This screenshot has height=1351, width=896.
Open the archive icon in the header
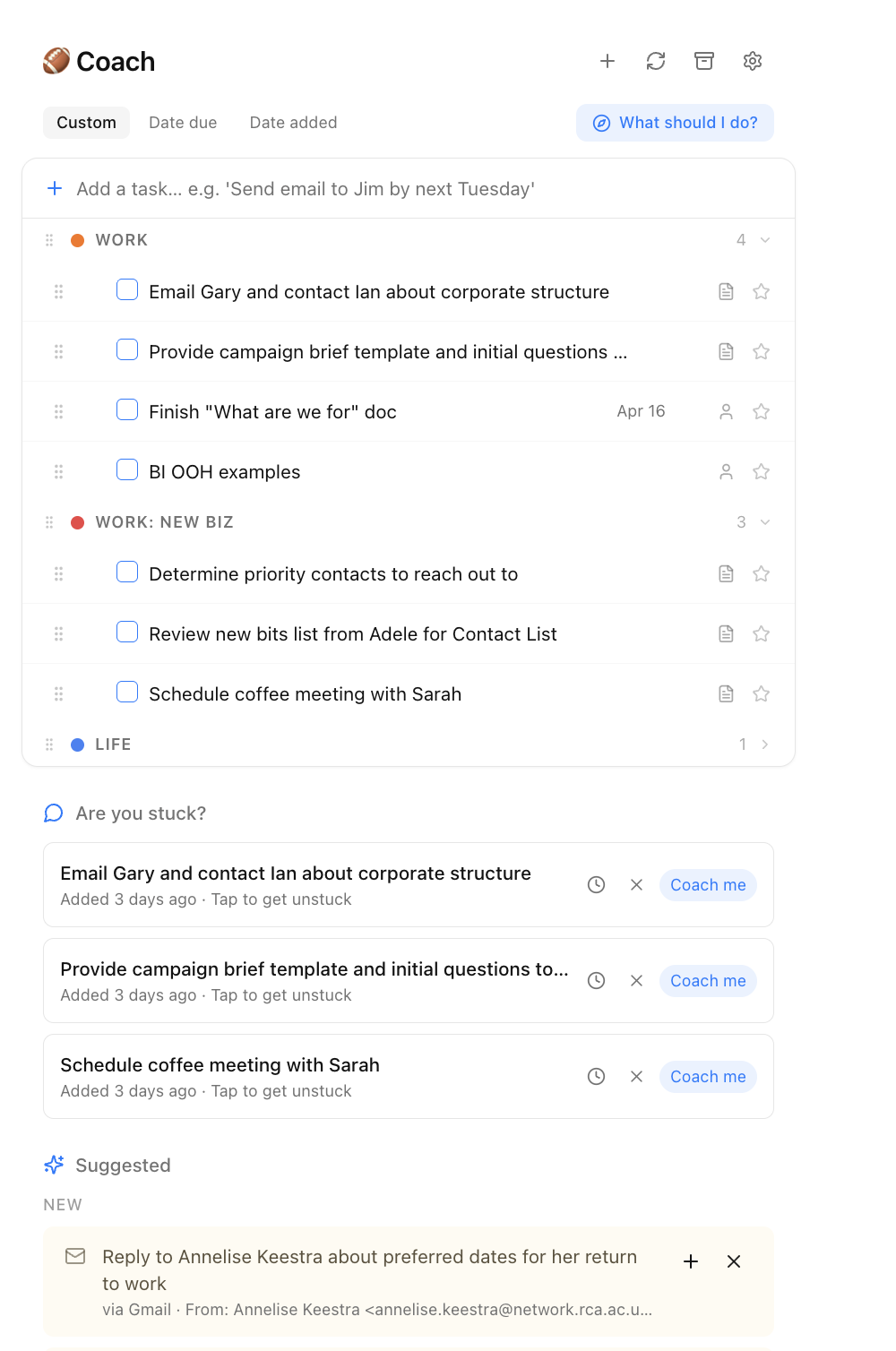point(704,61)
